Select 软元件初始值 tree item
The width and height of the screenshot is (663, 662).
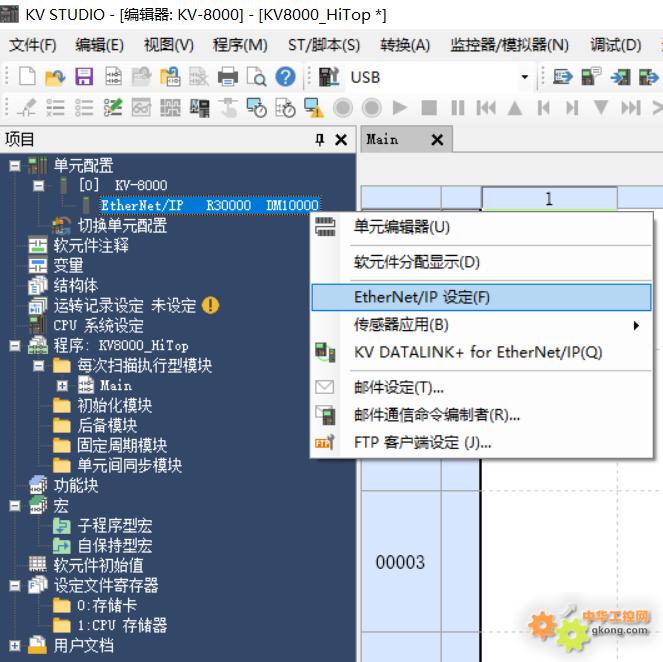pos(98,565)
